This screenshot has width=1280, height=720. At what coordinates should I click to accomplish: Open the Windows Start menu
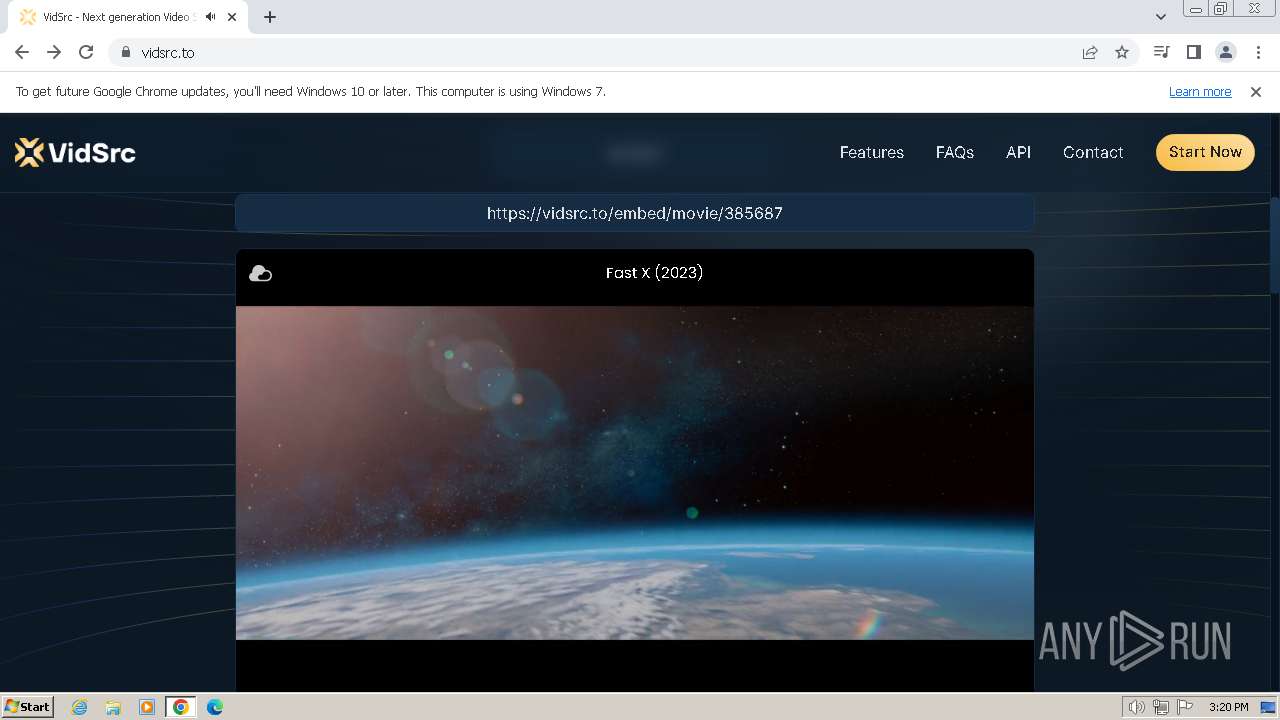28,706
